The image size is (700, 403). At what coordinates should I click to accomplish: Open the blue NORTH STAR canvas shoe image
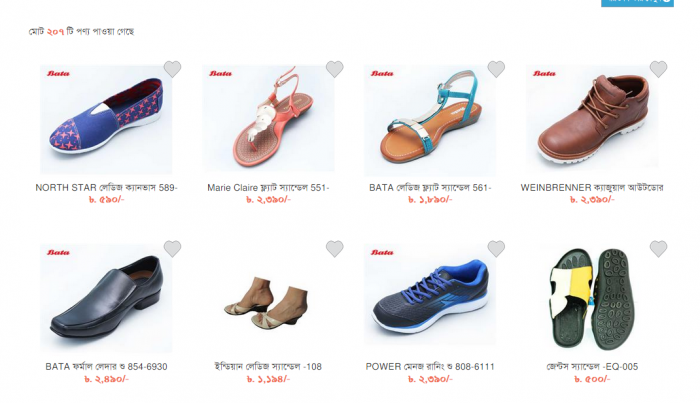(x=106, y=119)
